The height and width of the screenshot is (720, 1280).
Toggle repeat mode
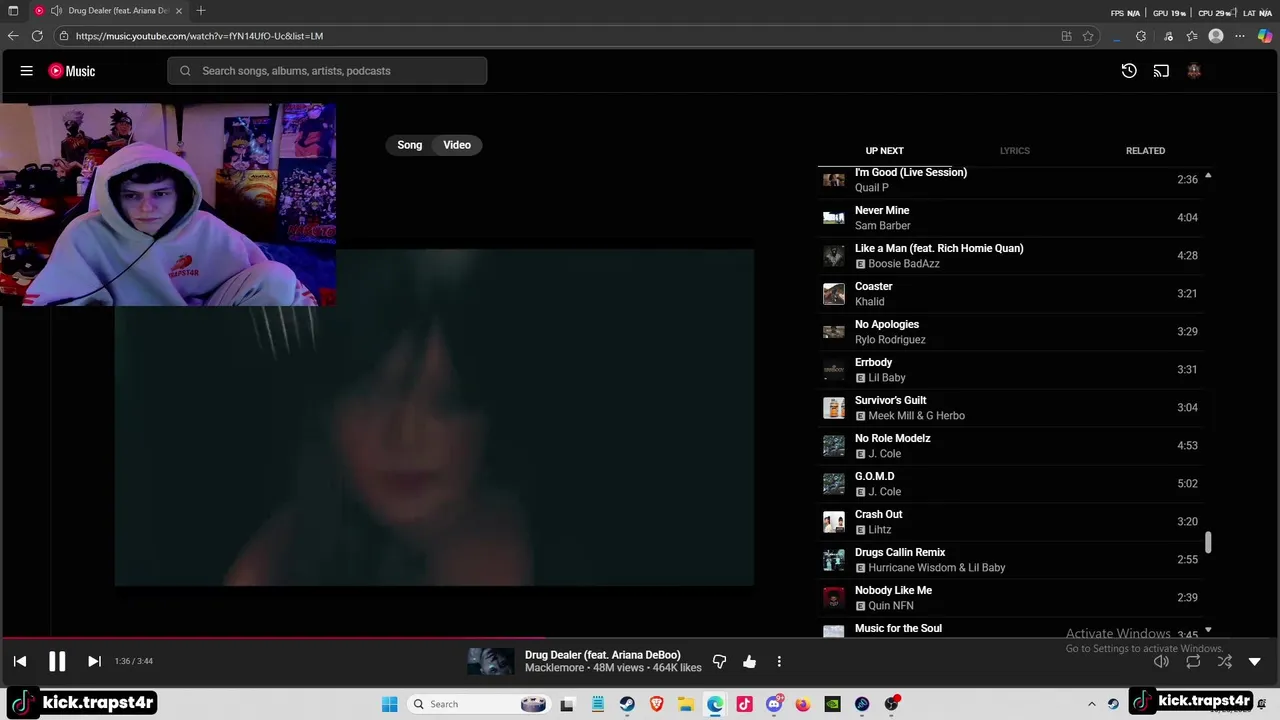1193,661
